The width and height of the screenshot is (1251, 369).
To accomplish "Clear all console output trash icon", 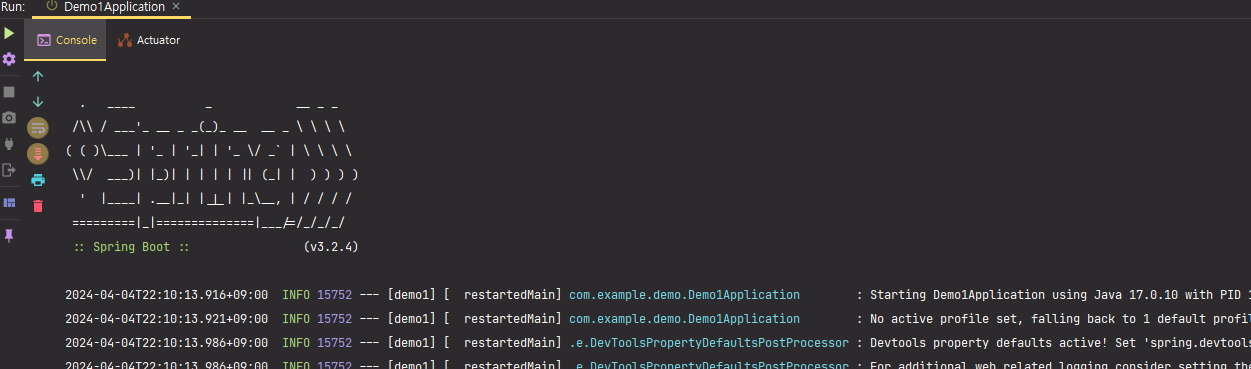I will point(38,206).
